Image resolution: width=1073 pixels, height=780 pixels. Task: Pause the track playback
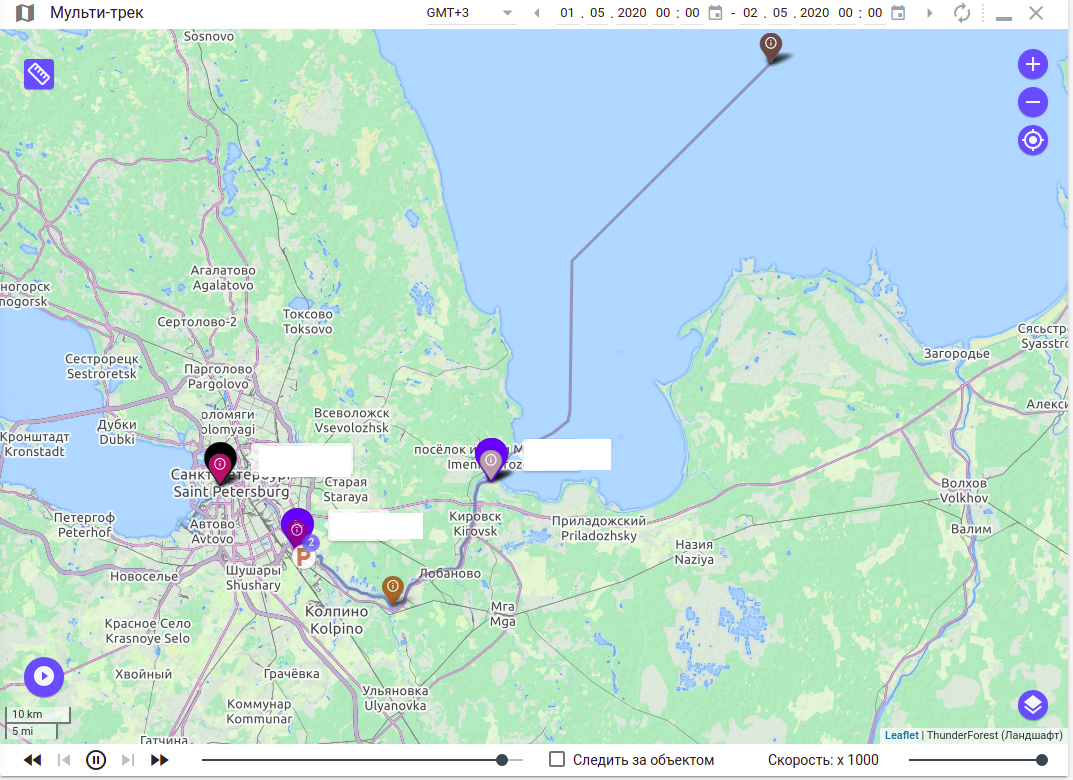(x=95, y=760)
